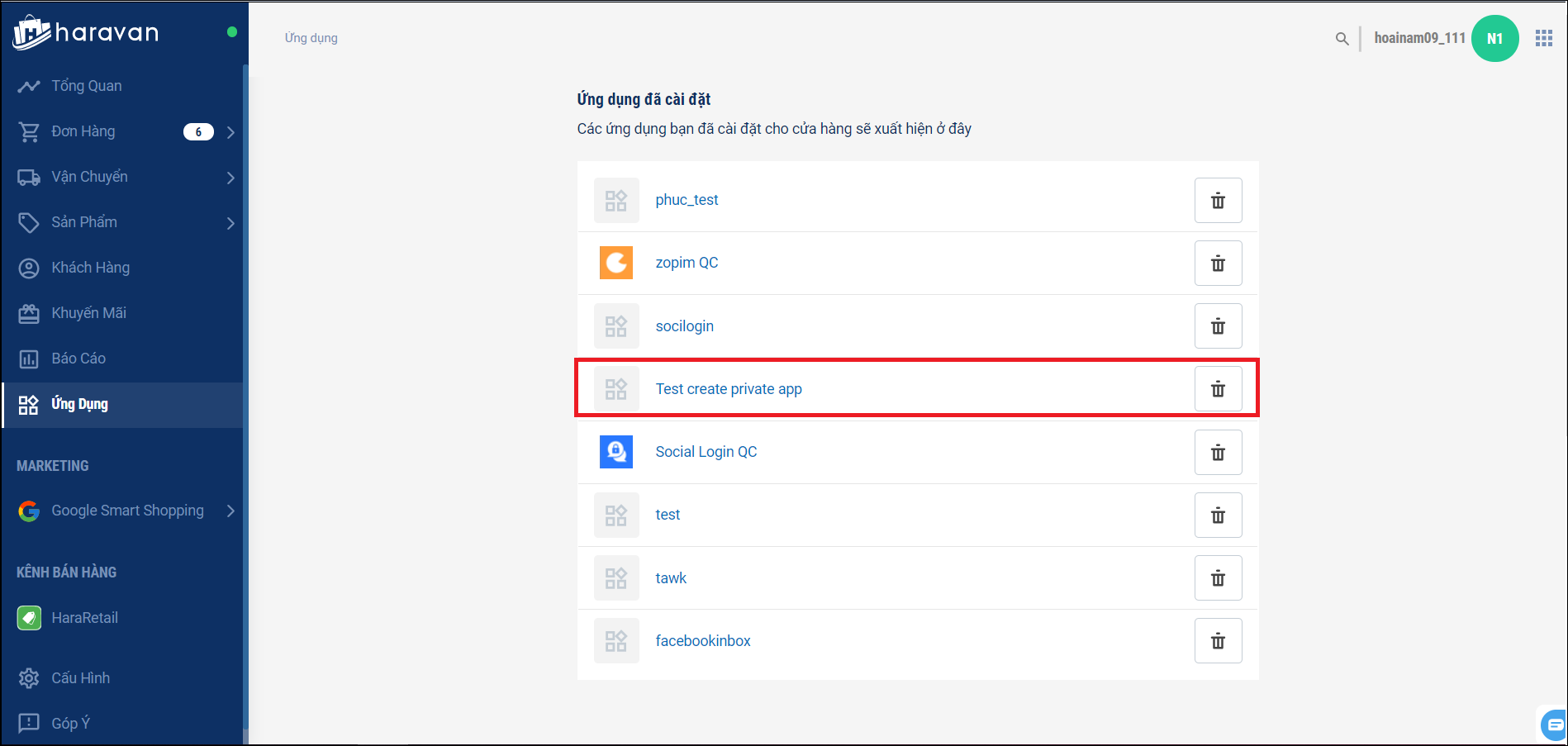Open the apps grid icon in header
This screenshot has height=746, width=1568.
(x=1543, y=39)
